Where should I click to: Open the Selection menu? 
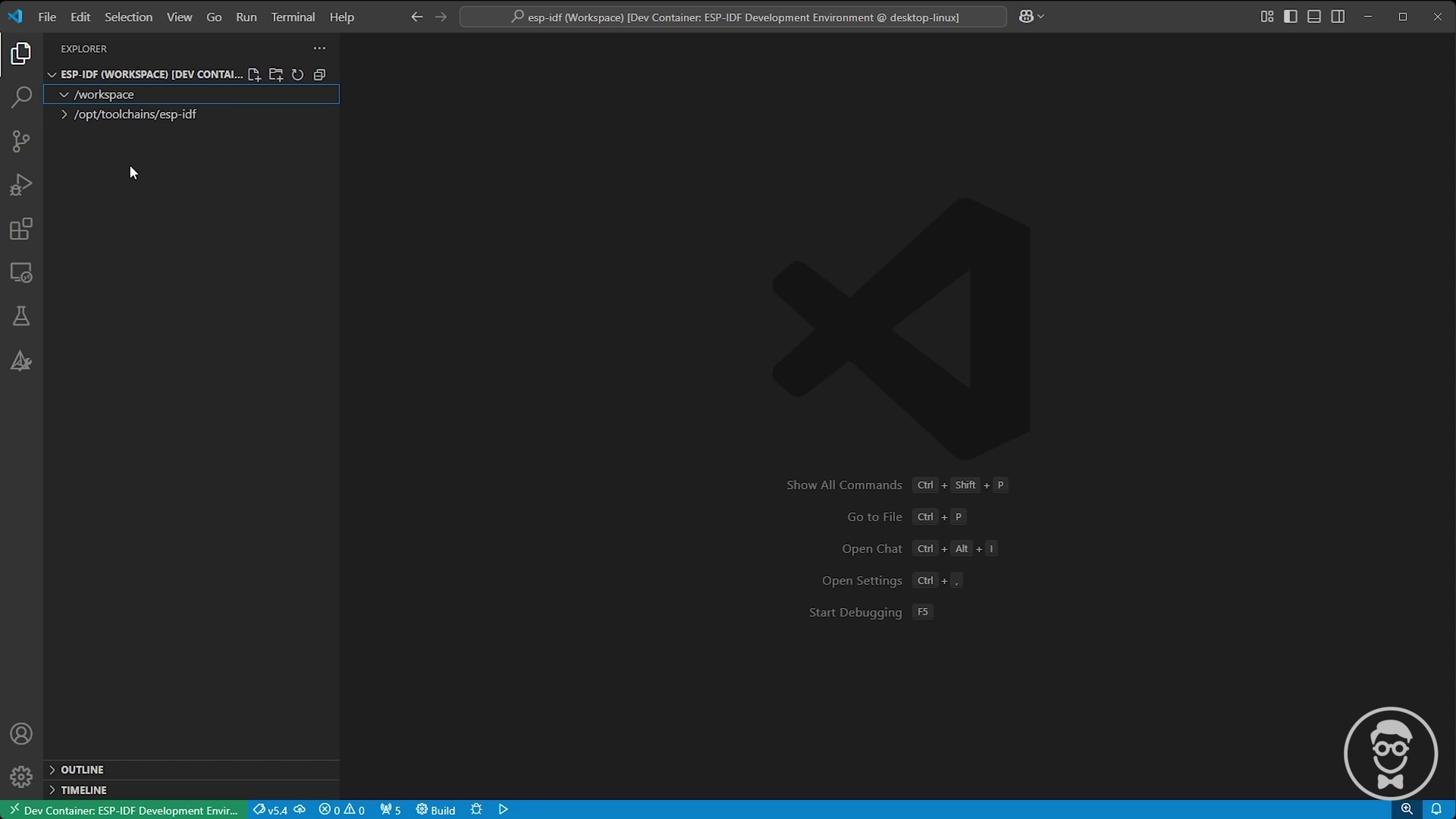pyautogui.click(x=128, y=17)
